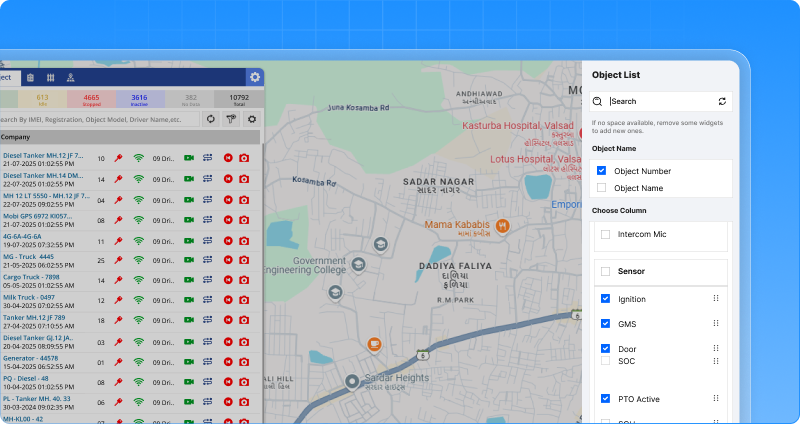This screenshot has height=424, width=800.
Task: Click the refresh icon beside the IMEI search
Action: tap(211, 118)
